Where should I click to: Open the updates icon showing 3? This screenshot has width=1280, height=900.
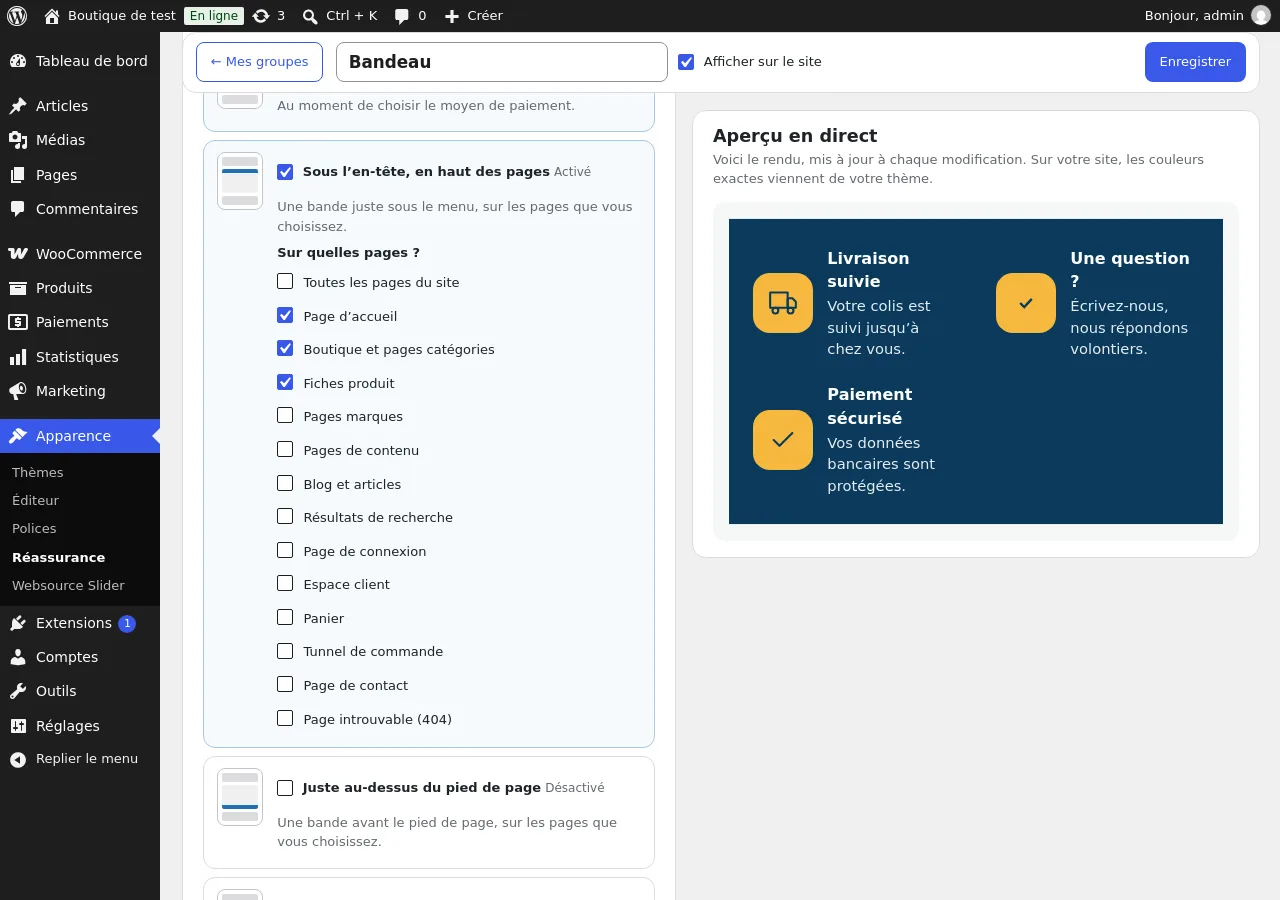pos(261,16)
